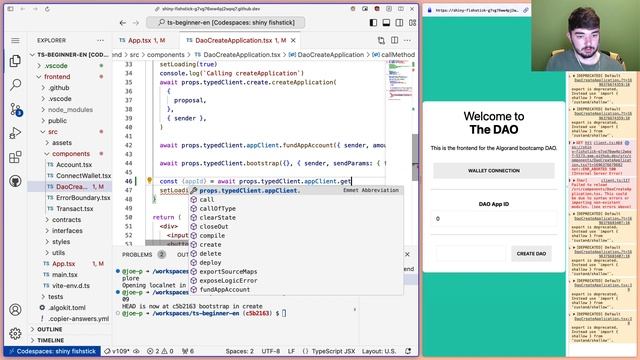This screenshot has width=640, height=360.
Task: Click the browser reload icon
Action: (47, 9)
